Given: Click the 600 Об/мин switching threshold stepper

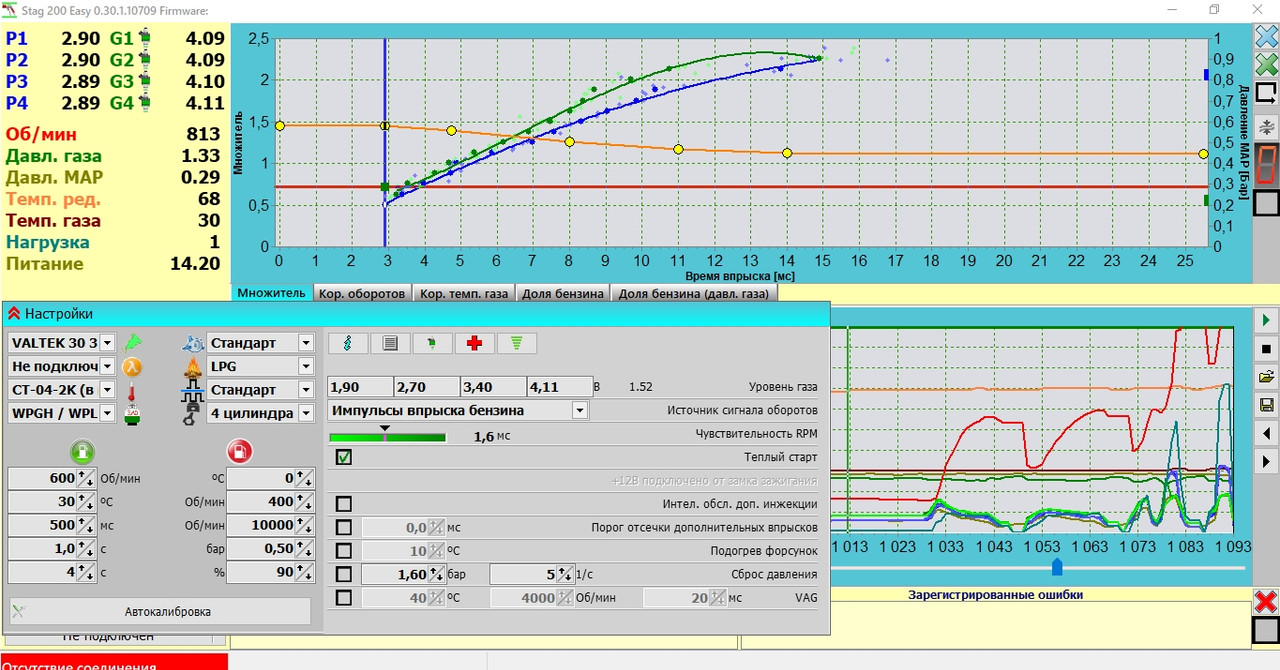Looking at the screenshot, I should pos(52,479).
